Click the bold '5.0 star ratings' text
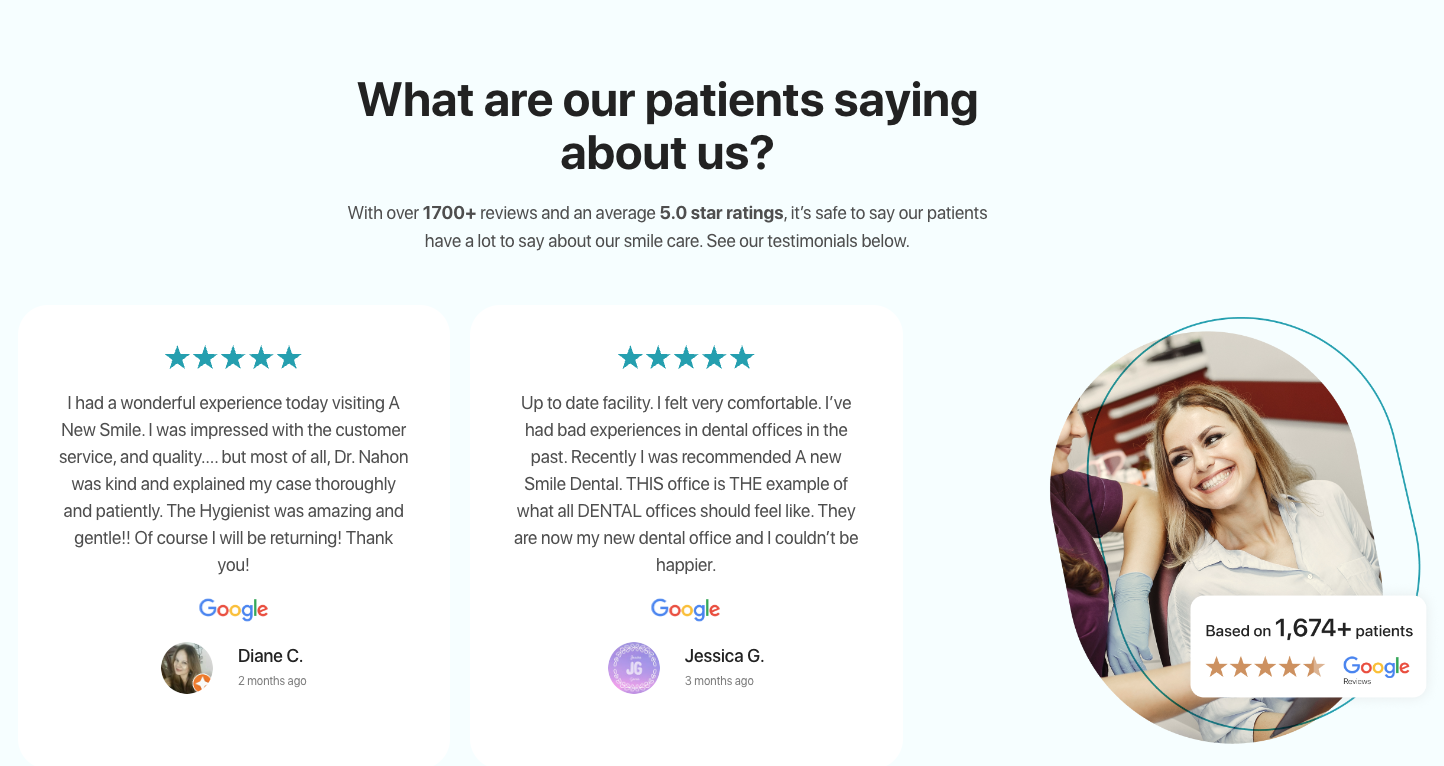Screen dimensions: 1444x766 722,213
